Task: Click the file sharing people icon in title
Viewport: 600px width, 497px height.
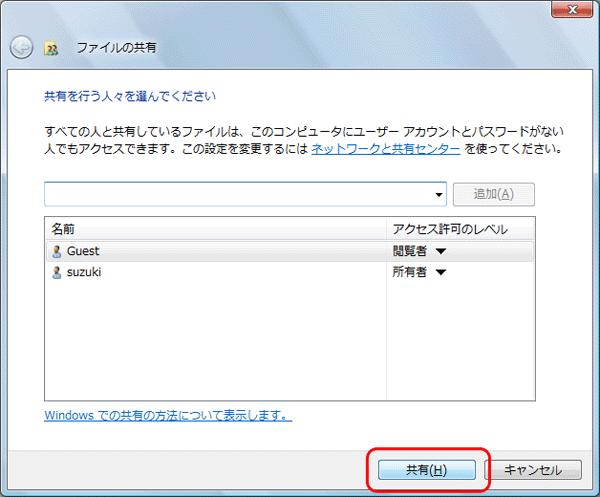Action: [53, 47]
